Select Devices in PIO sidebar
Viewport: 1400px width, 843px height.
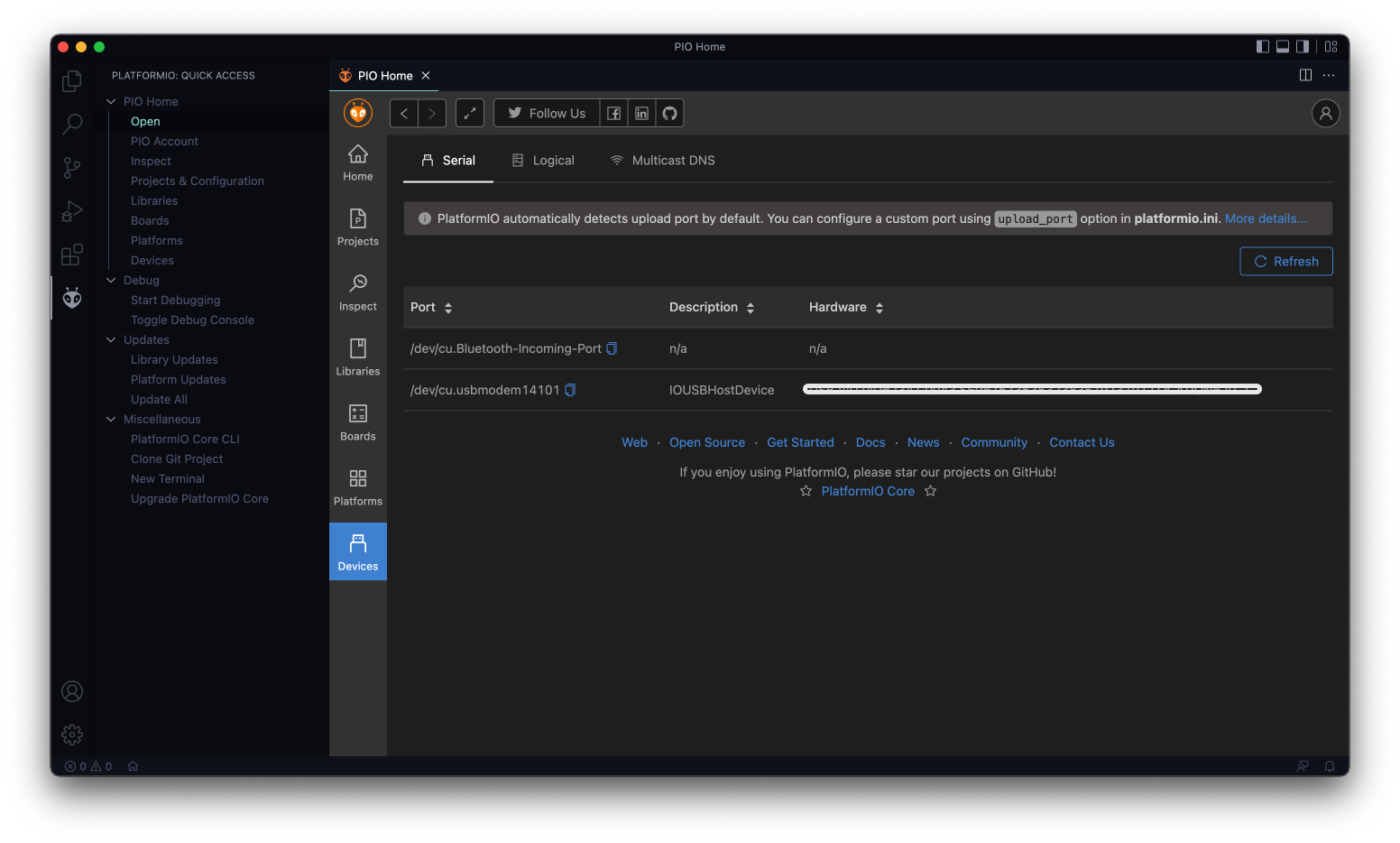tap(358, 551)
